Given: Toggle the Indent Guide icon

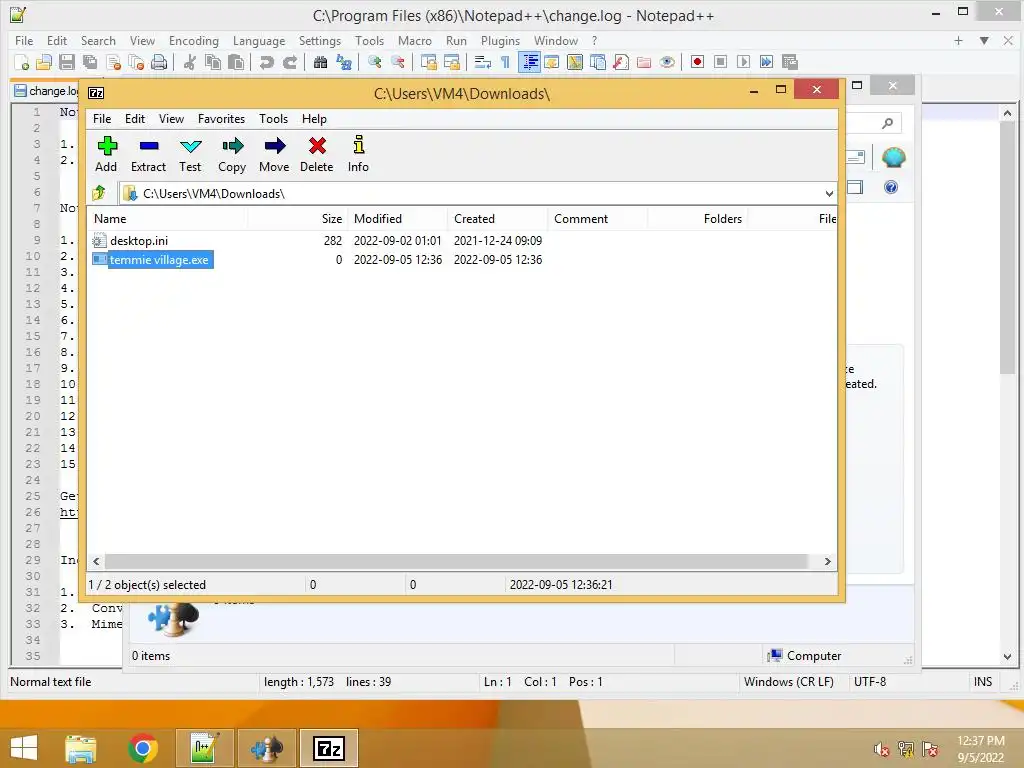Looking at the screenshot, I should 529,62.
